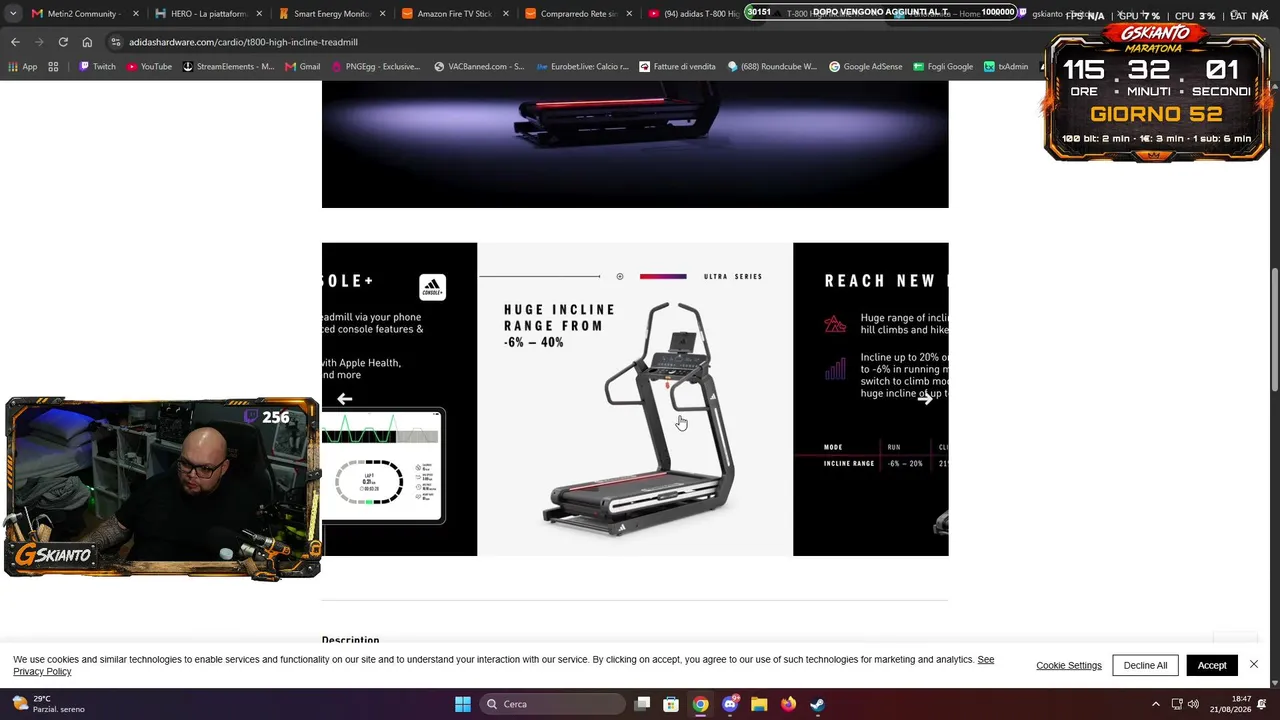Close the Amazon Fire TV Stick tab
The width and height of the screenshot is (1280, 720).
[506, 14]
